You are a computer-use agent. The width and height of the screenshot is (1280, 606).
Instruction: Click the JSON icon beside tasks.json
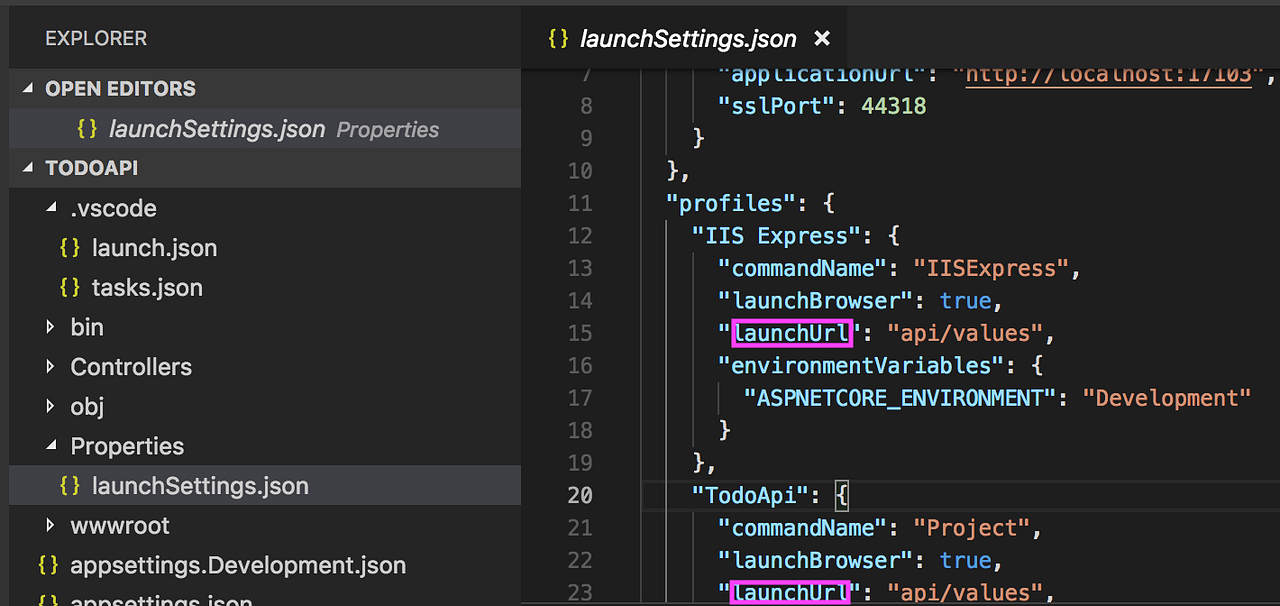pos(68,287)
